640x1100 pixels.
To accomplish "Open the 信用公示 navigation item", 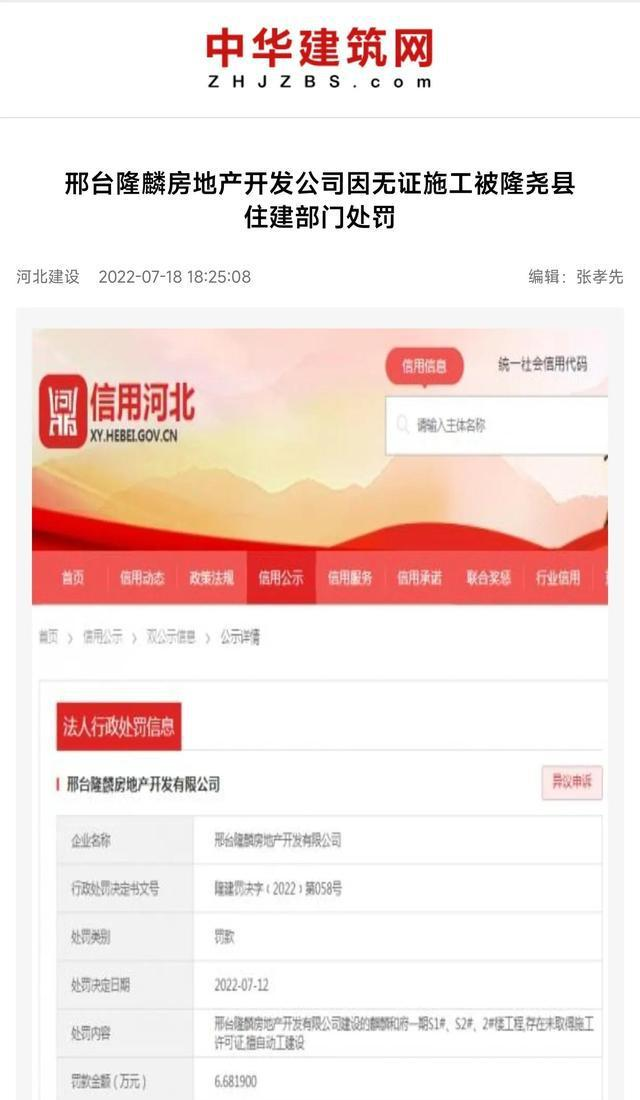I will pyautogui.click(x=281, y=577).
